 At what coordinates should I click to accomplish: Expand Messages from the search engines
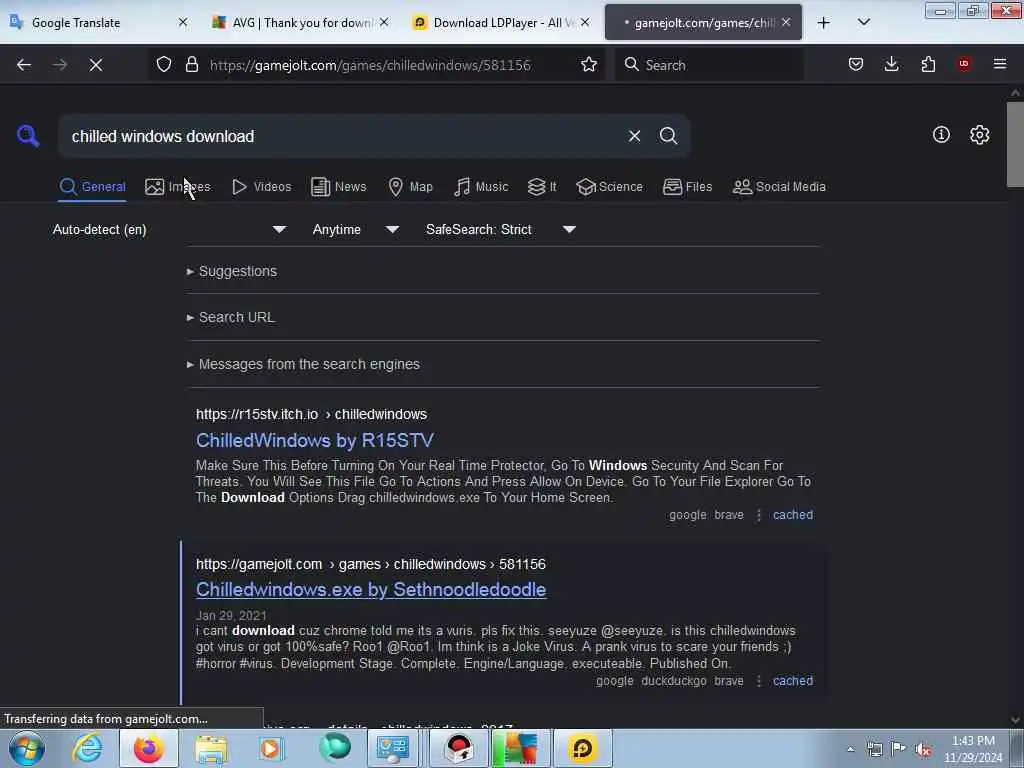303,364
